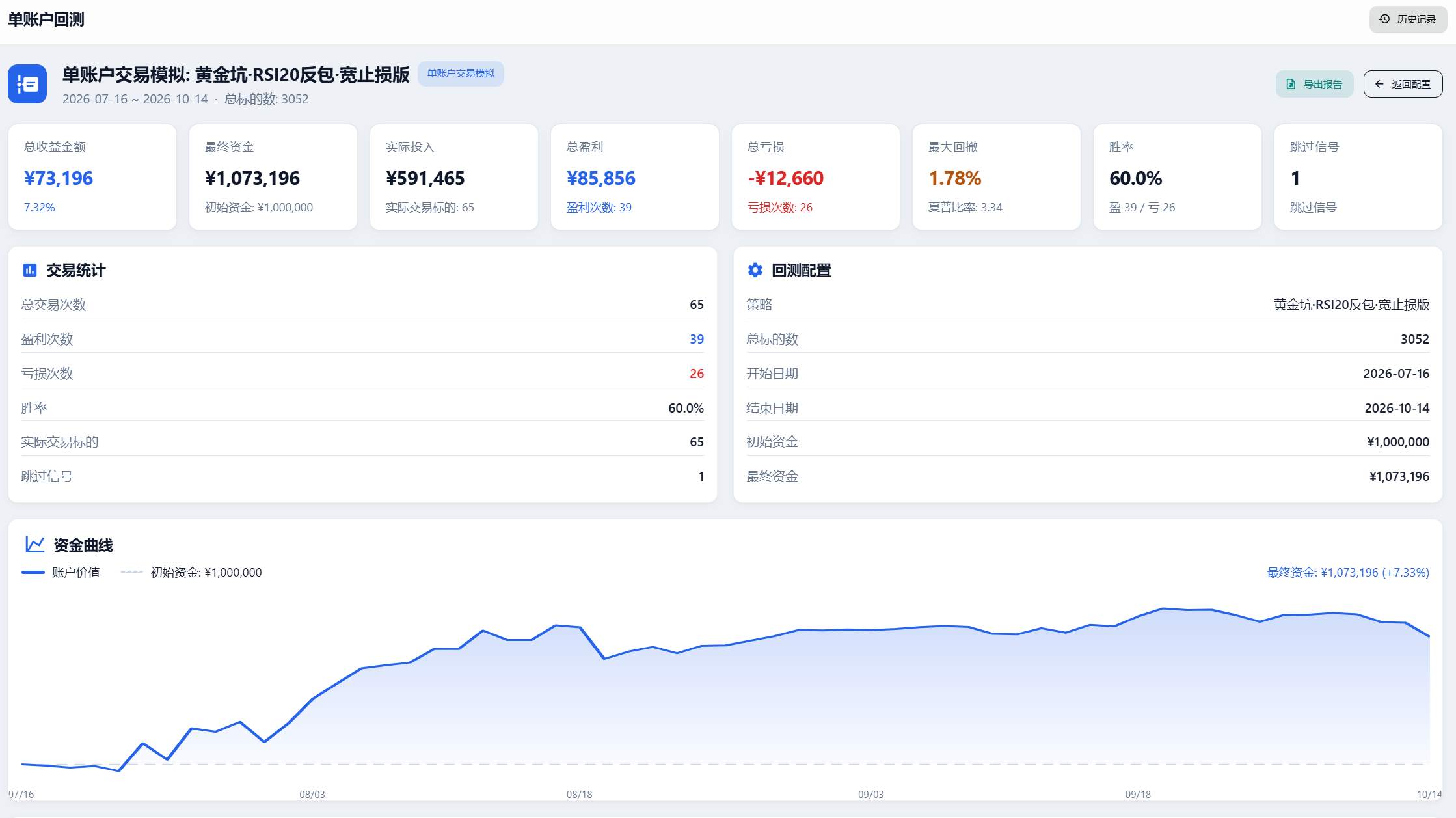Click the 实际交易标的 row in 交易统计

point(362,442)
